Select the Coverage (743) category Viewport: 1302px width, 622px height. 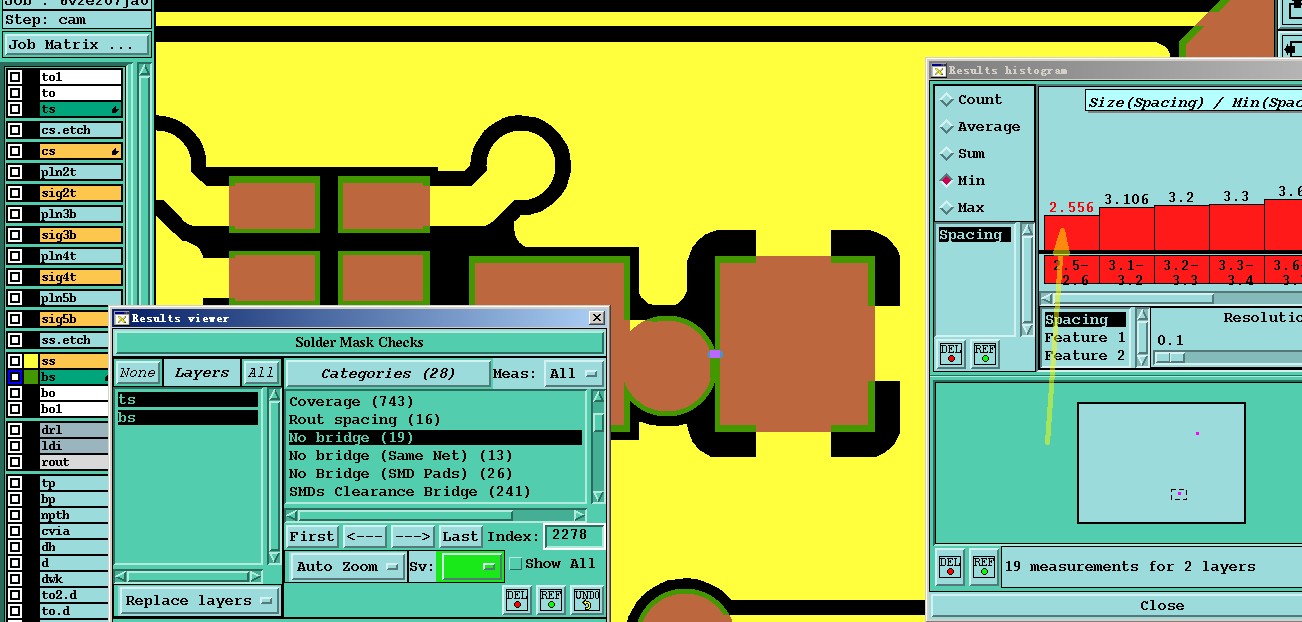click(435, 402)
